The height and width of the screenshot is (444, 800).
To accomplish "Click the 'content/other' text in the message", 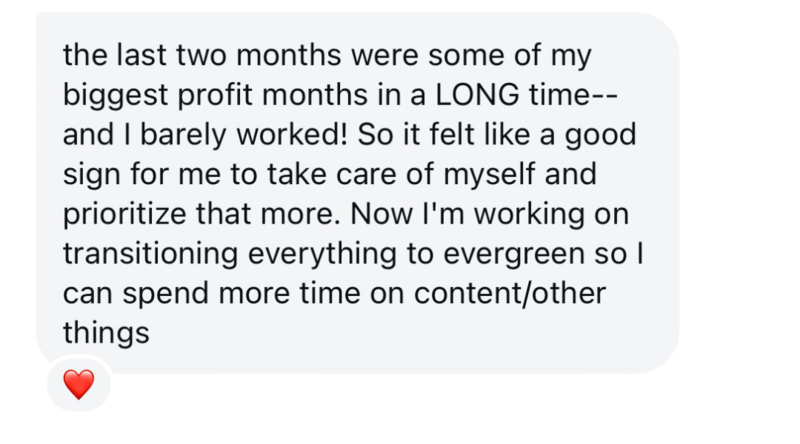I will [509, 293].
